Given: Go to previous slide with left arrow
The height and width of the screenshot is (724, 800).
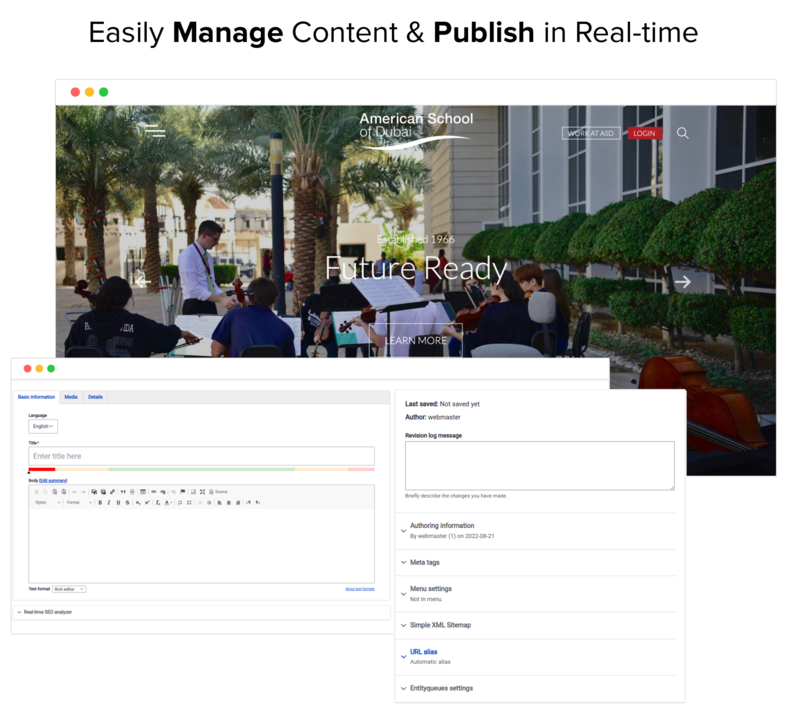Looking at the screenshot, I should coord(142,281).
